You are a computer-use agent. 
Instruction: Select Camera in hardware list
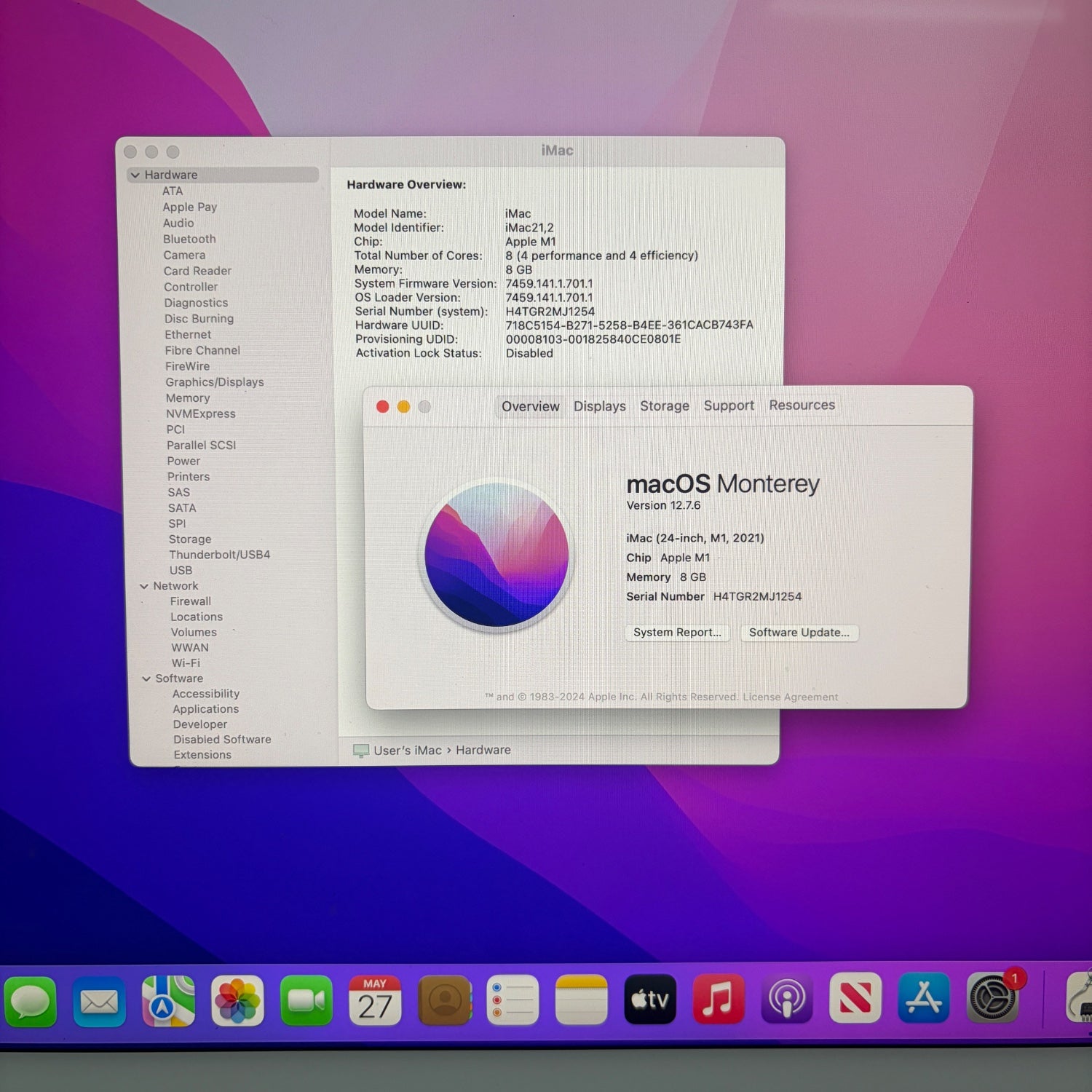pos(184,255)
